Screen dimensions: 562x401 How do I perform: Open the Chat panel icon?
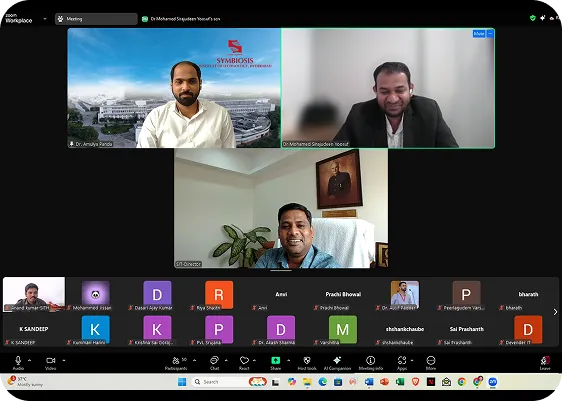214,360
